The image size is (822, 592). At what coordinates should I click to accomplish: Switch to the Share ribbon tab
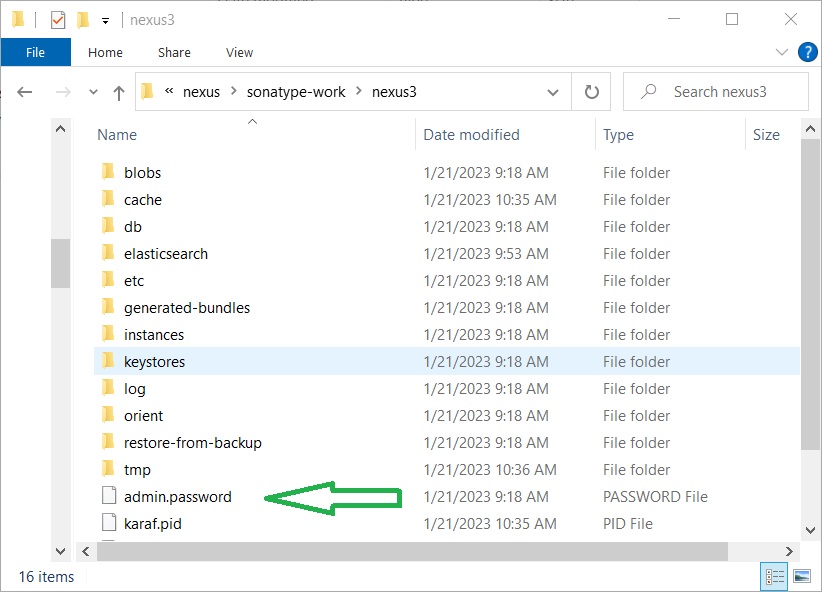(174, 52)
